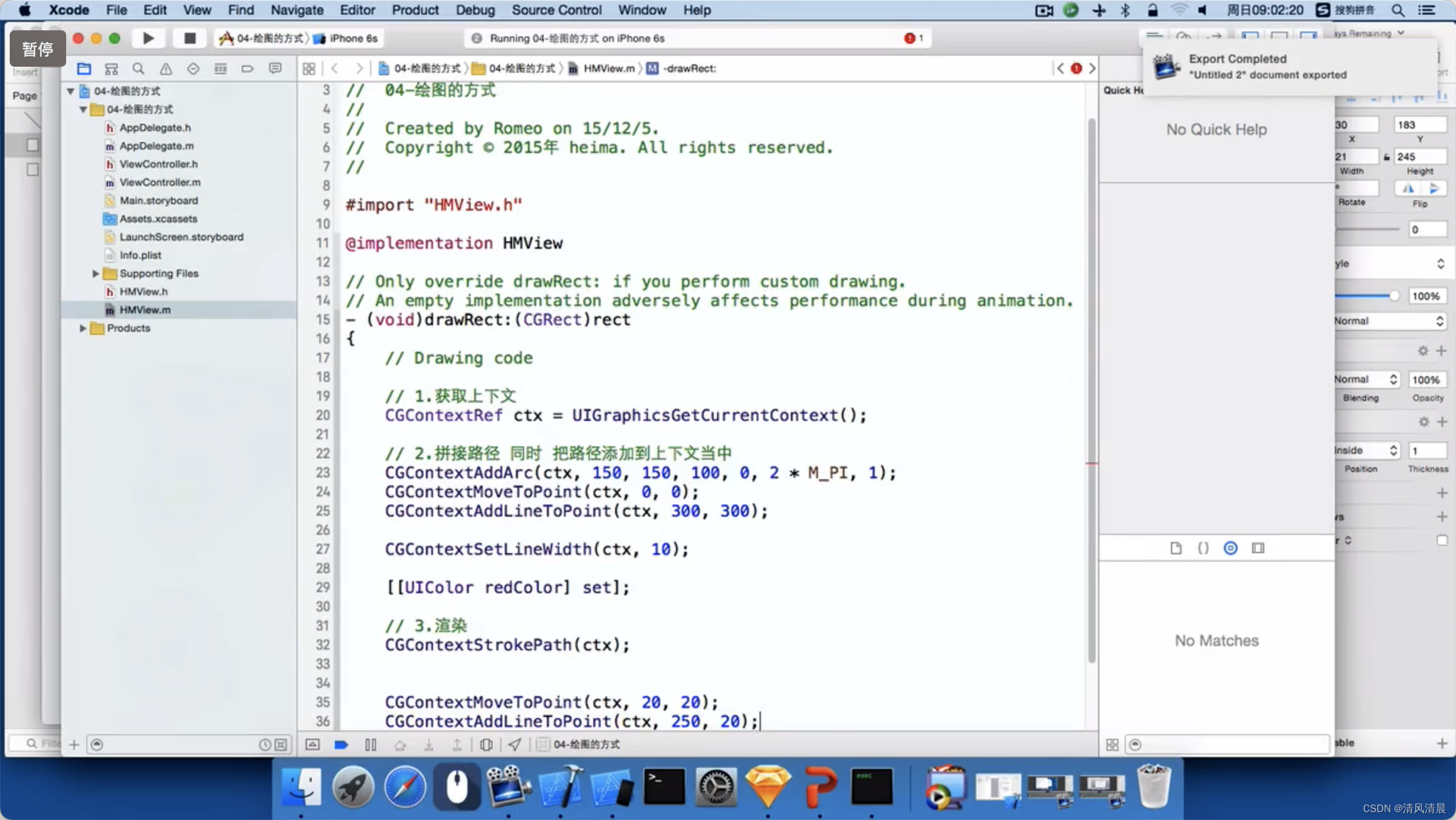Expand the Supporting Files folder
Screen dimensions: 1456x820
click(x=95, y=274)
